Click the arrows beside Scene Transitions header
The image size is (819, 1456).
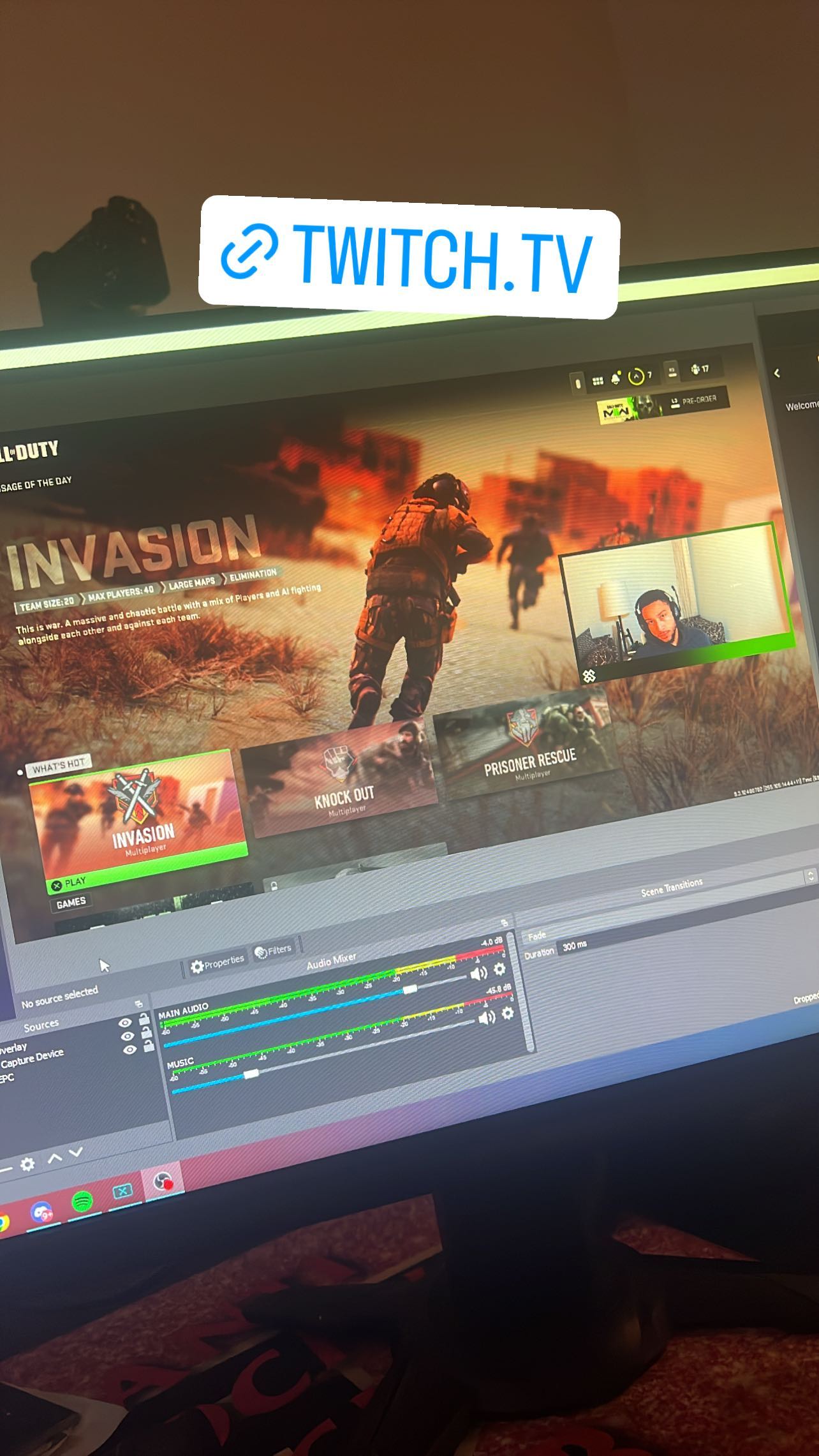tap(810, 875)
